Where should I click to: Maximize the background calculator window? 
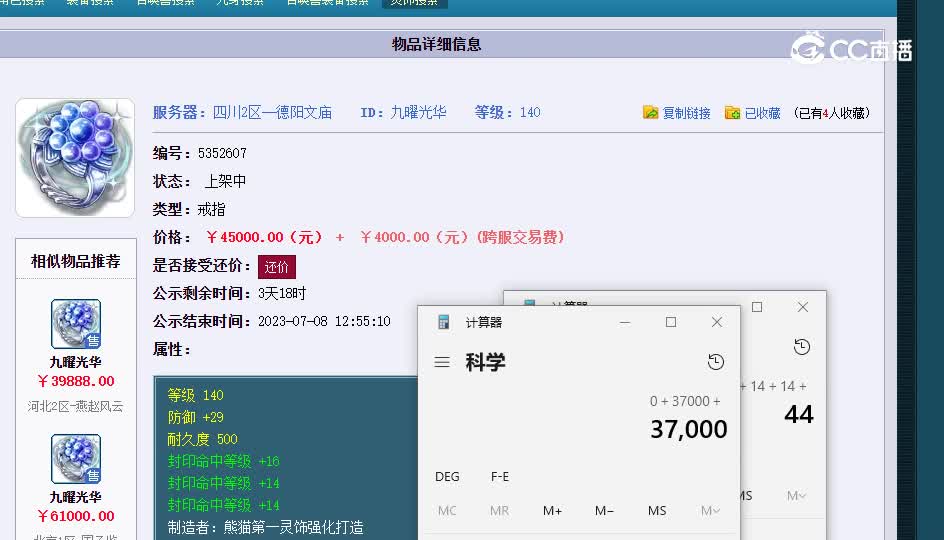pos(757,307)
